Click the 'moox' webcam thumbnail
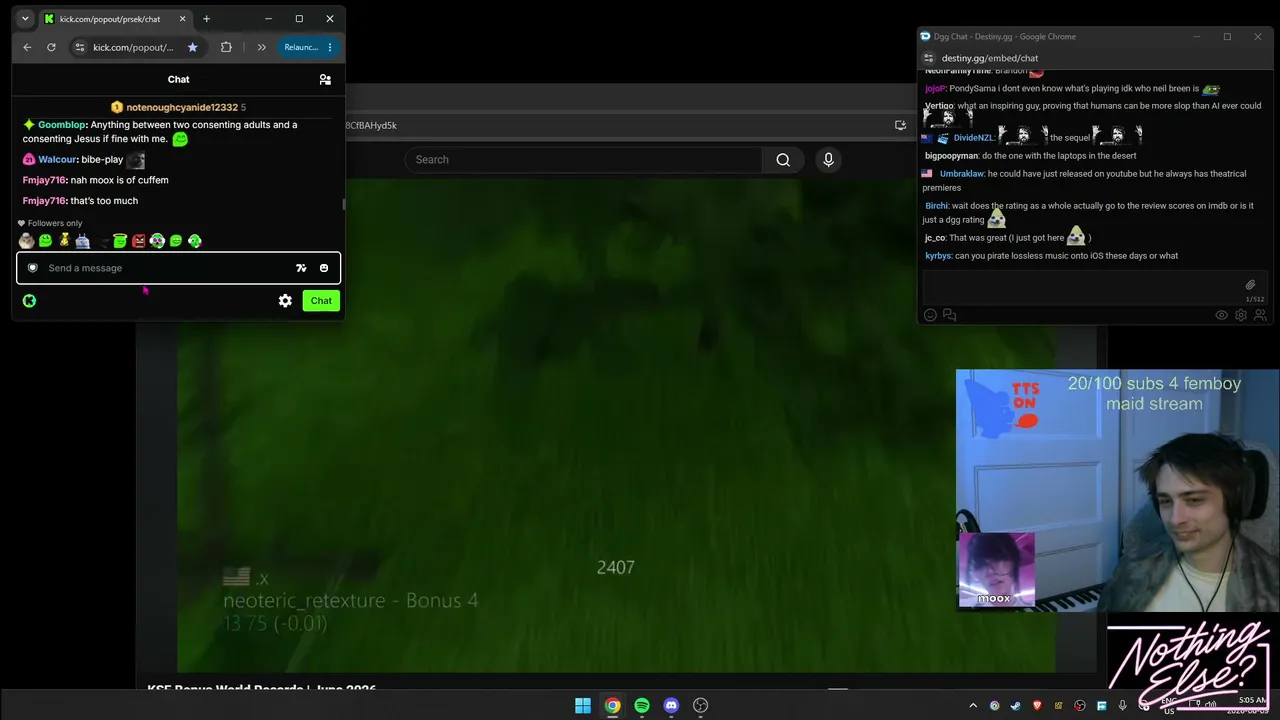1280x720 pixels. pyautogui.click(x=996, y=570)
